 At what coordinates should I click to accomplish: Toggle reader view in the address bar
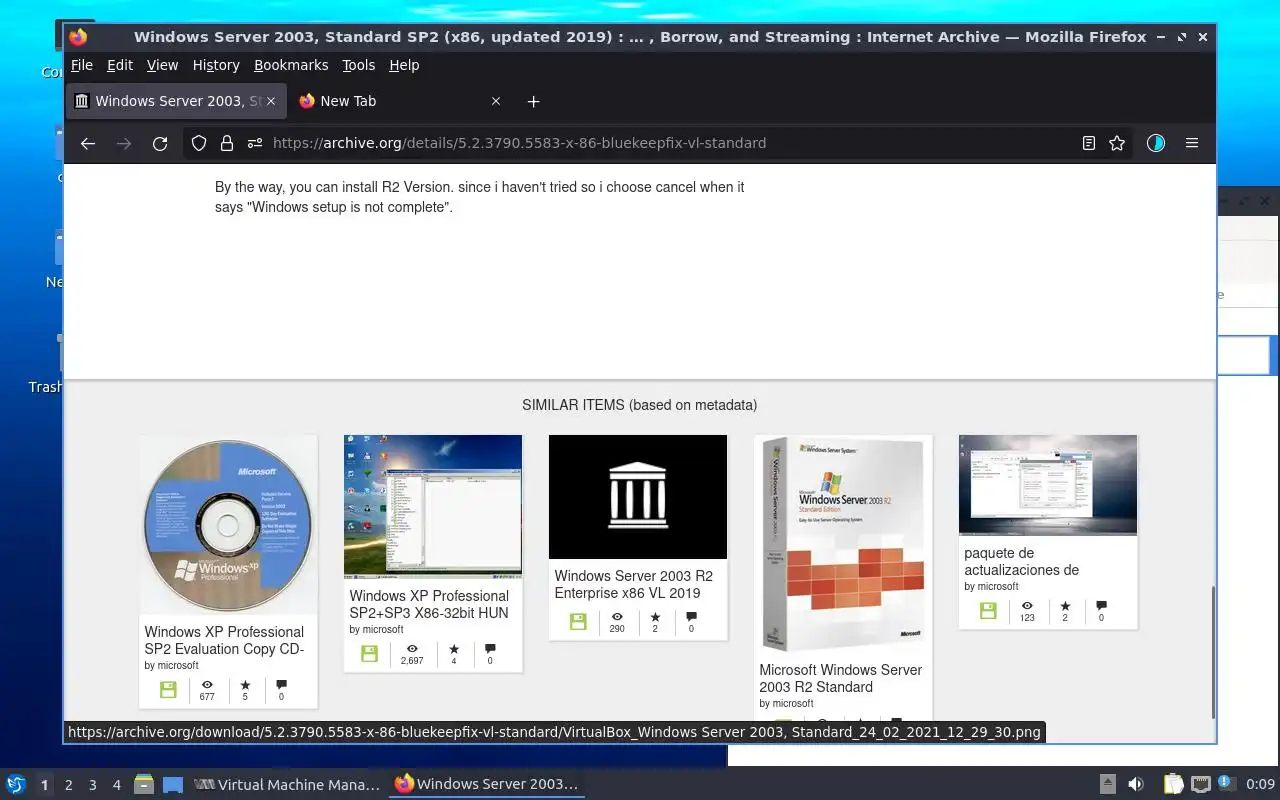point(1089,143)
